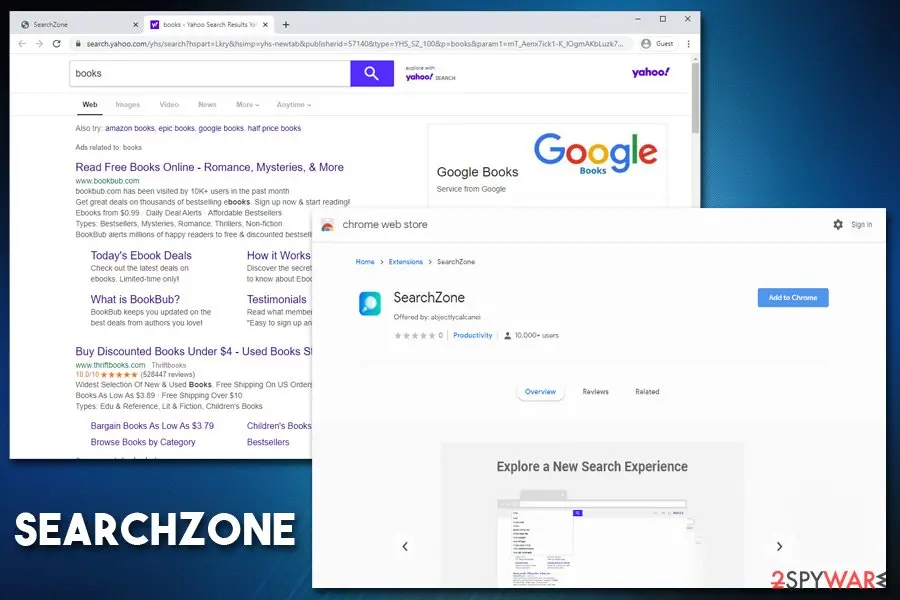Expand the Anytime filter dropdown
The image size is (900, 600).
click(x=294, y=104)
